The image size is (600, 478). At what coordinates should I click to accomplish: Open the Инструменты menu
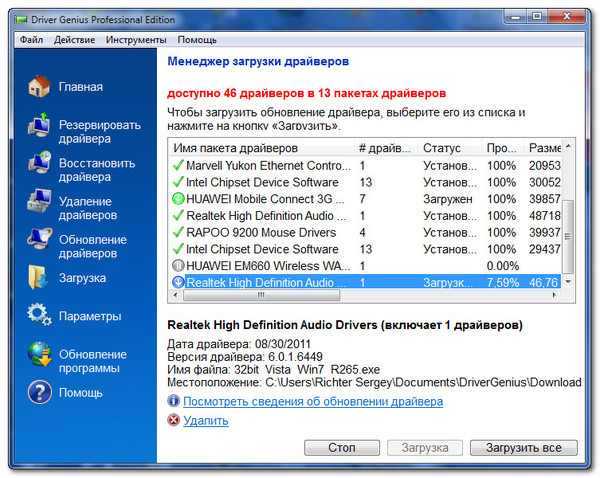[136, 40]
